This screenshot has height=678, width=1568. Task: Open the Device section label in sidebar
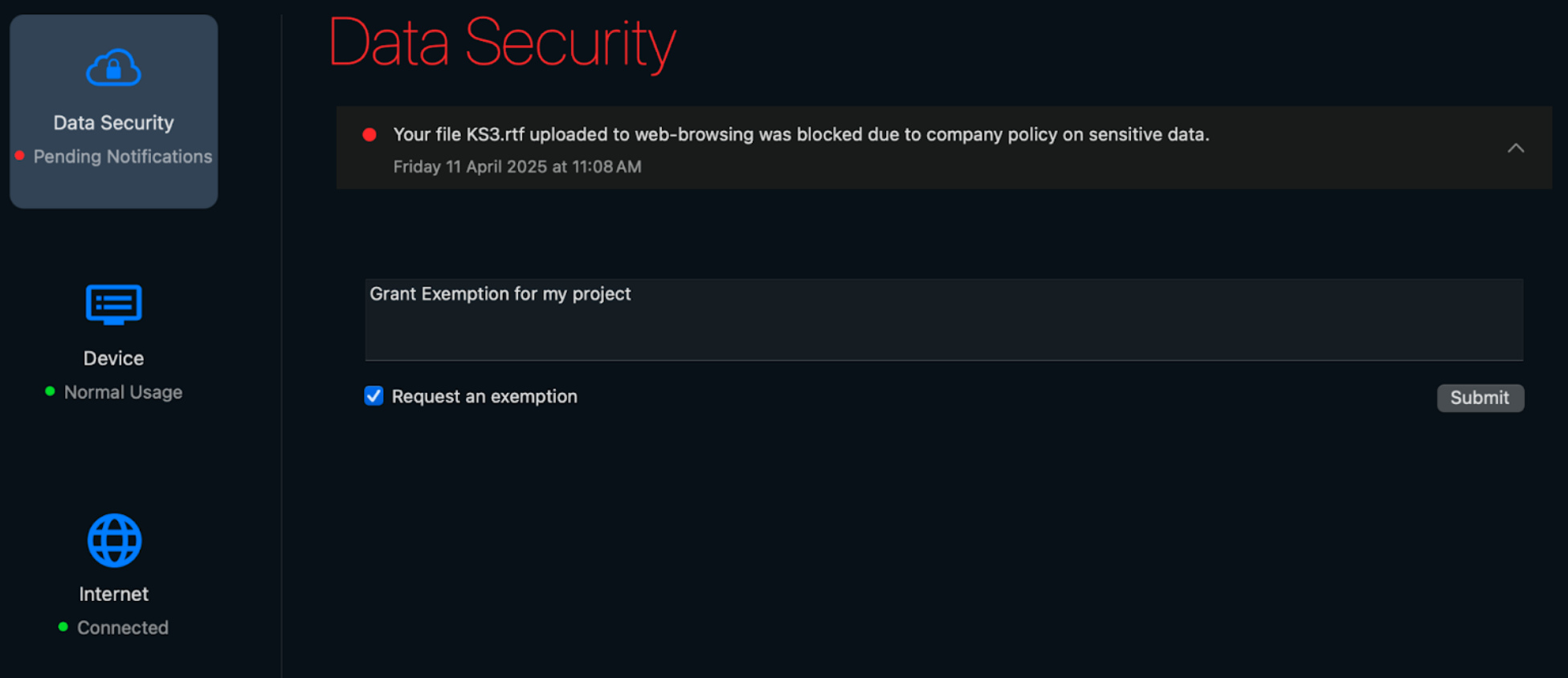click(x=113, y=358)
